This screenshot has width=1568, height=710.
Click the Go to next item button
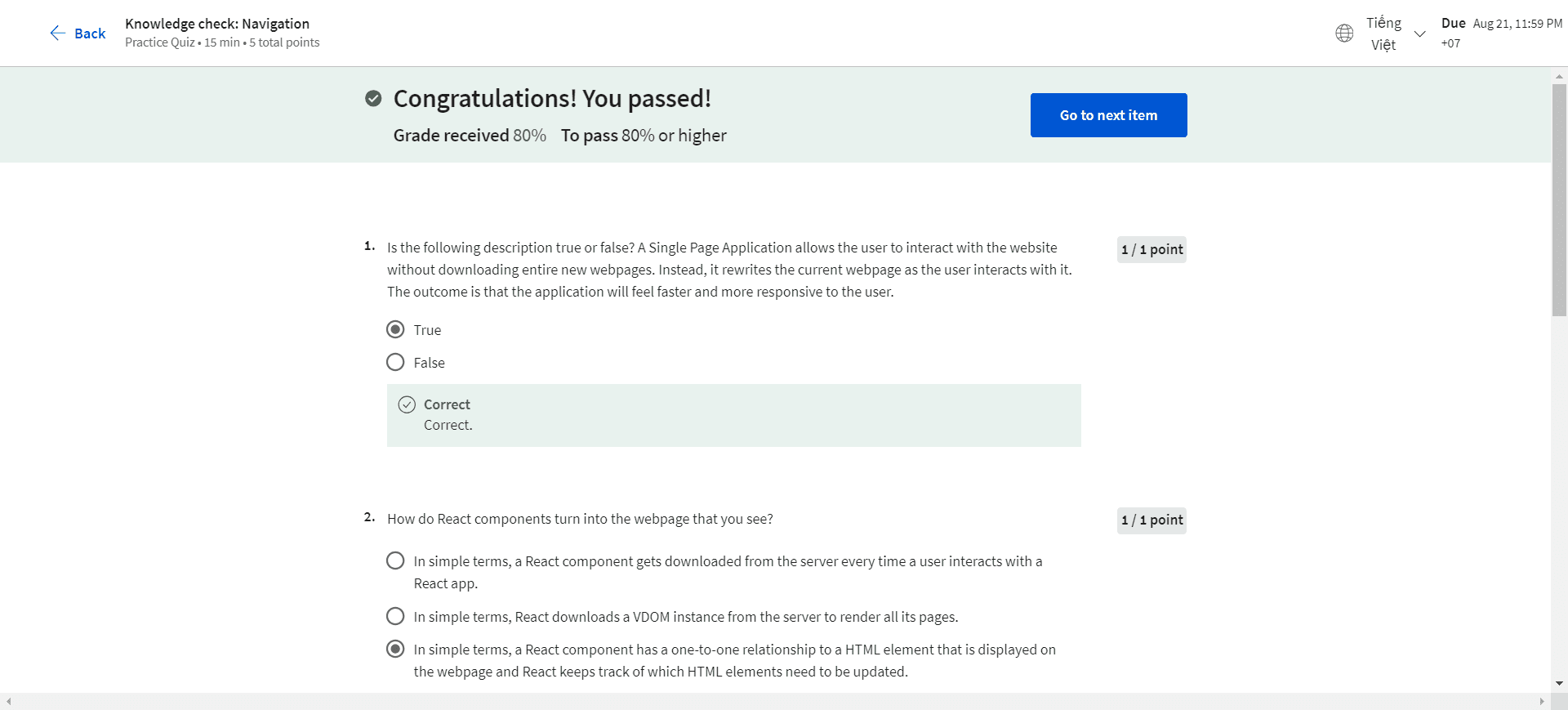[1108, 115]
